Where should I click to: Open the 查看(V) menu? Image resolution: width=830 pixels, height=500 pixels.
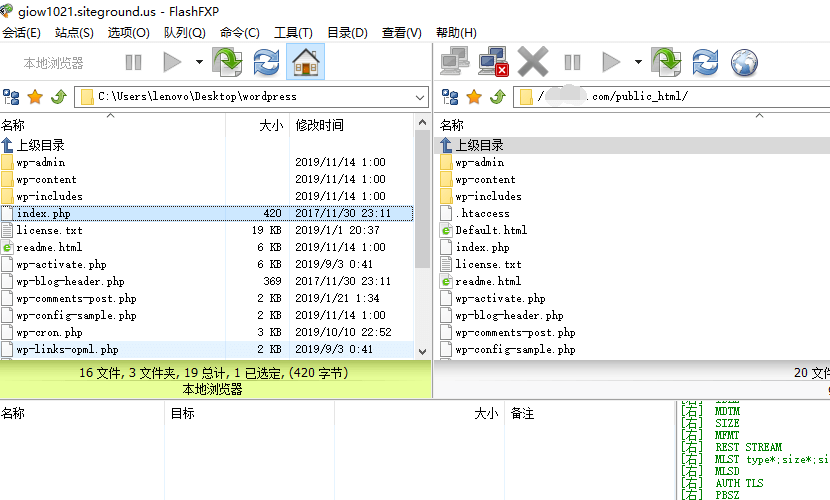pos(402,33)
